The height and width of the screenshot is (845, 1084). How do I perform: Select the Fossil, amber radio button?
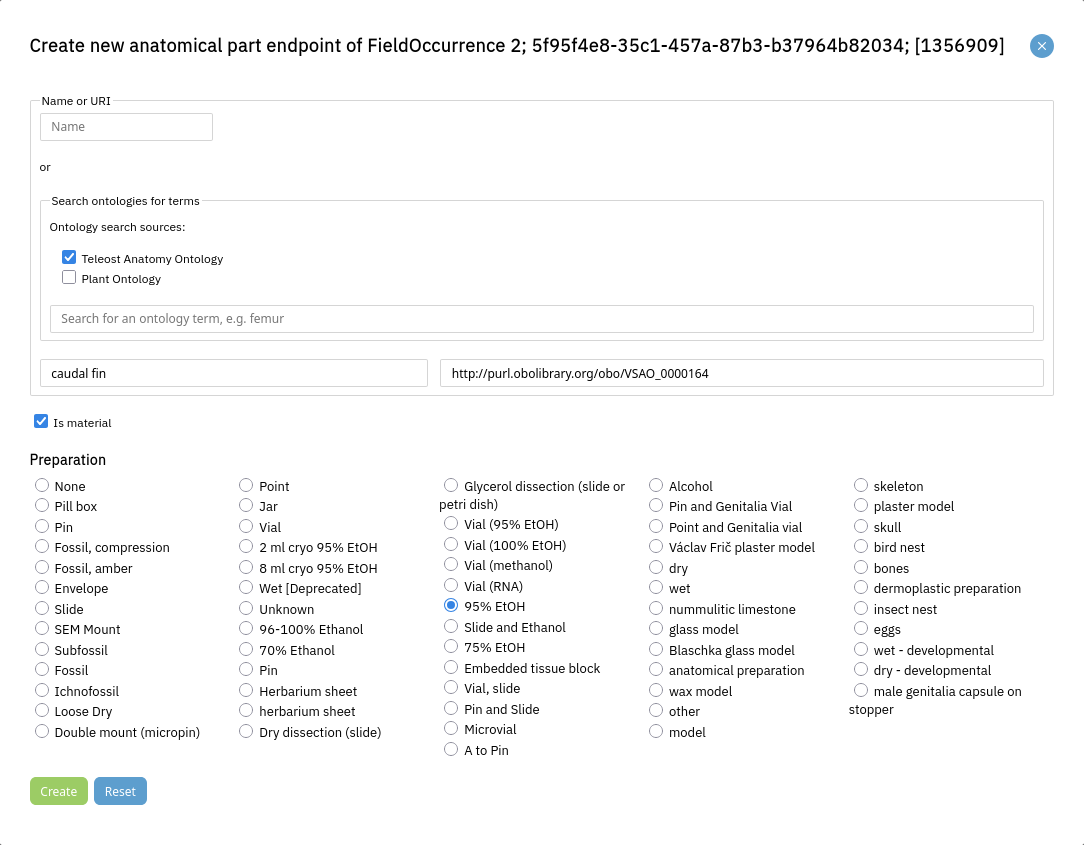pos(42,568)
